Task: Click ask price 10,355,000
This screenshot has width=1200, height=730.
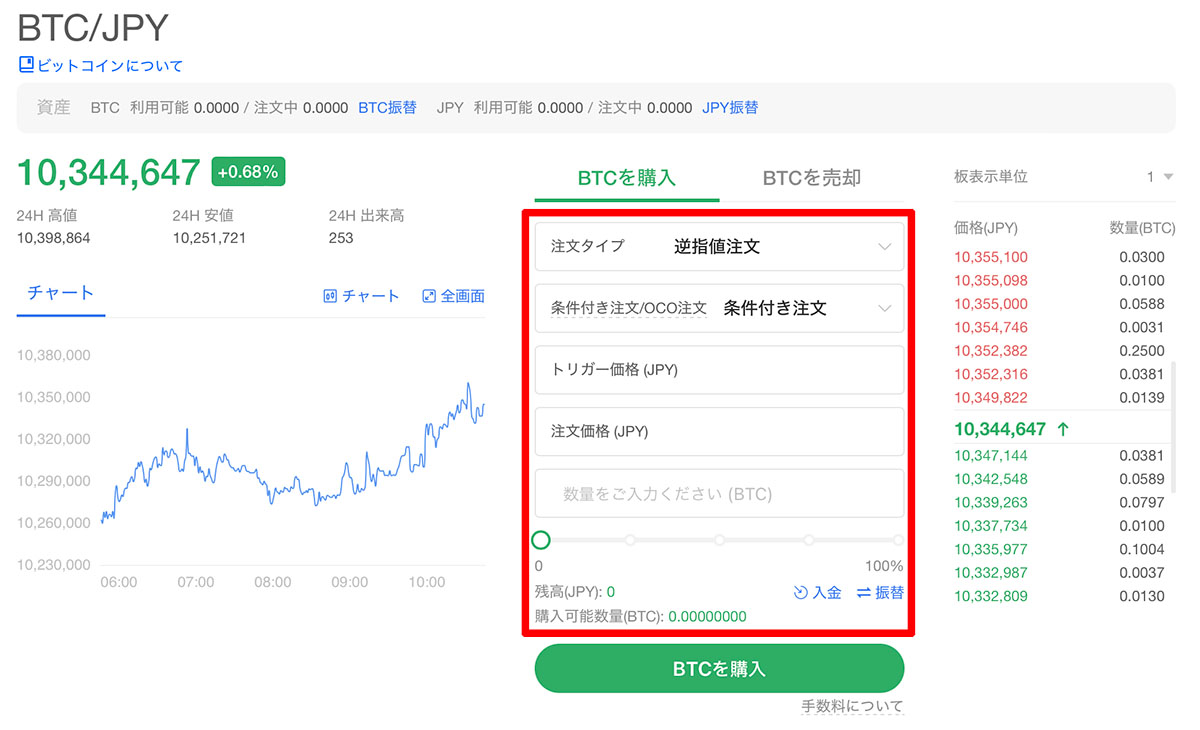Action: pyautogui.click(x=991, y=304)
